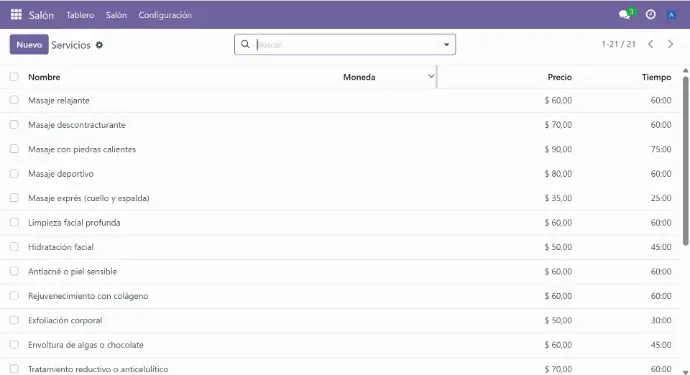Open the Salón menu item
The image size is (690, 375).
point(116,15)
